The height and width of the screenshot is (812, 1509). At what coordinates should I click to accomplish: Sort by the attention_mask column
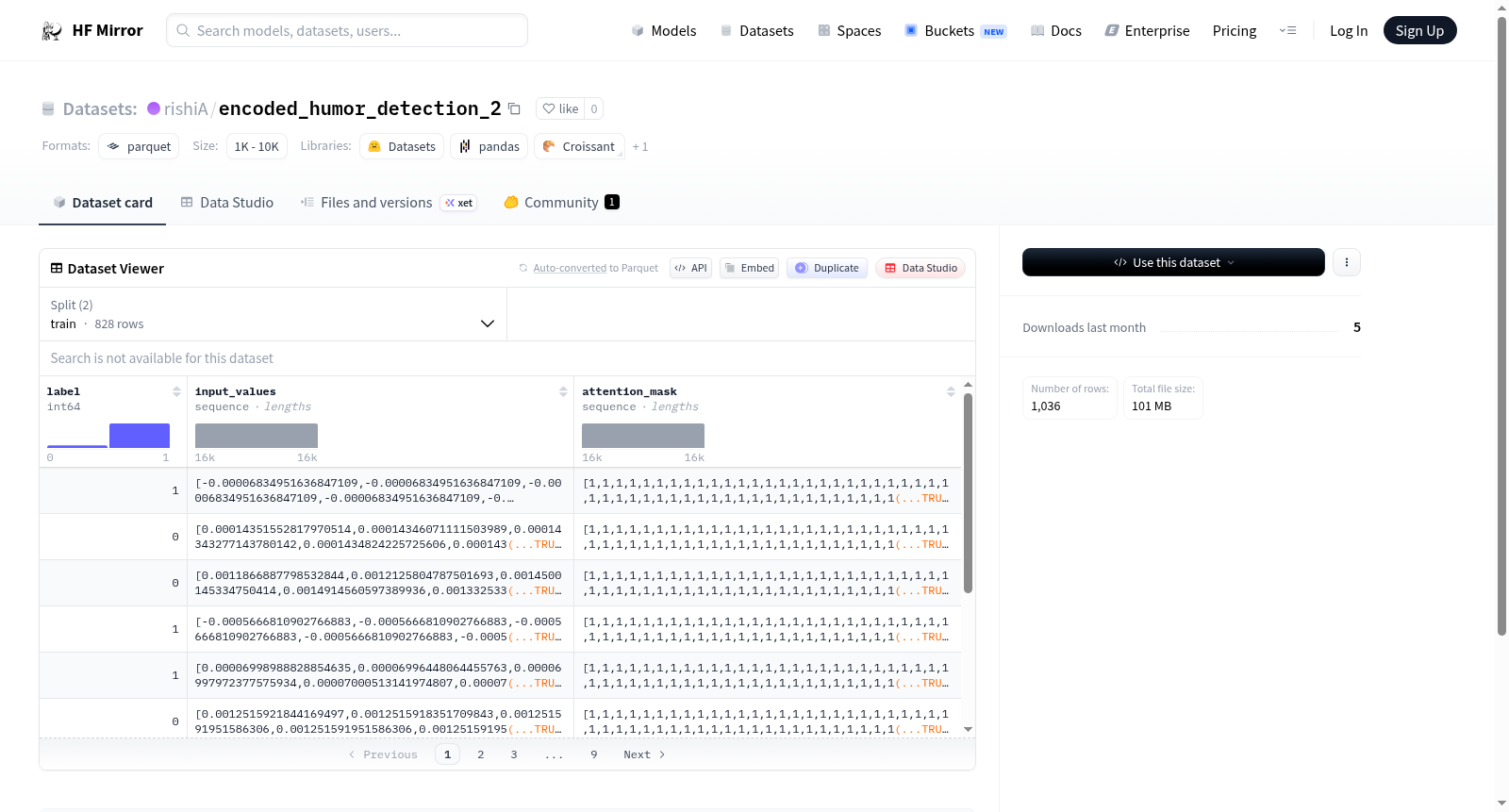pos(951,391)
